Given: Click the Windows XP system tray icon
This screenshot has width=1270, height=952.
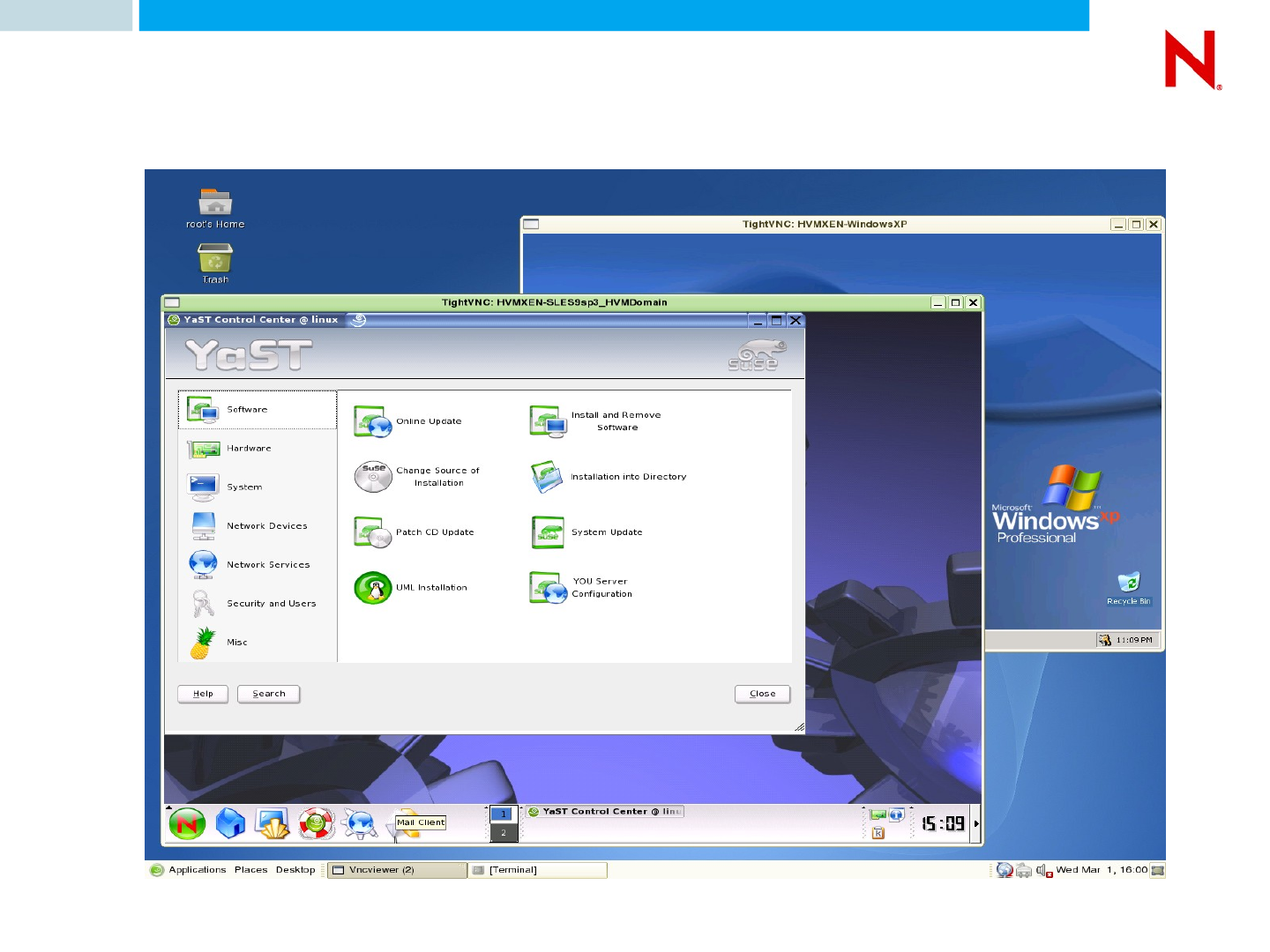Looking at the screenshot, I should [1104, 640].
